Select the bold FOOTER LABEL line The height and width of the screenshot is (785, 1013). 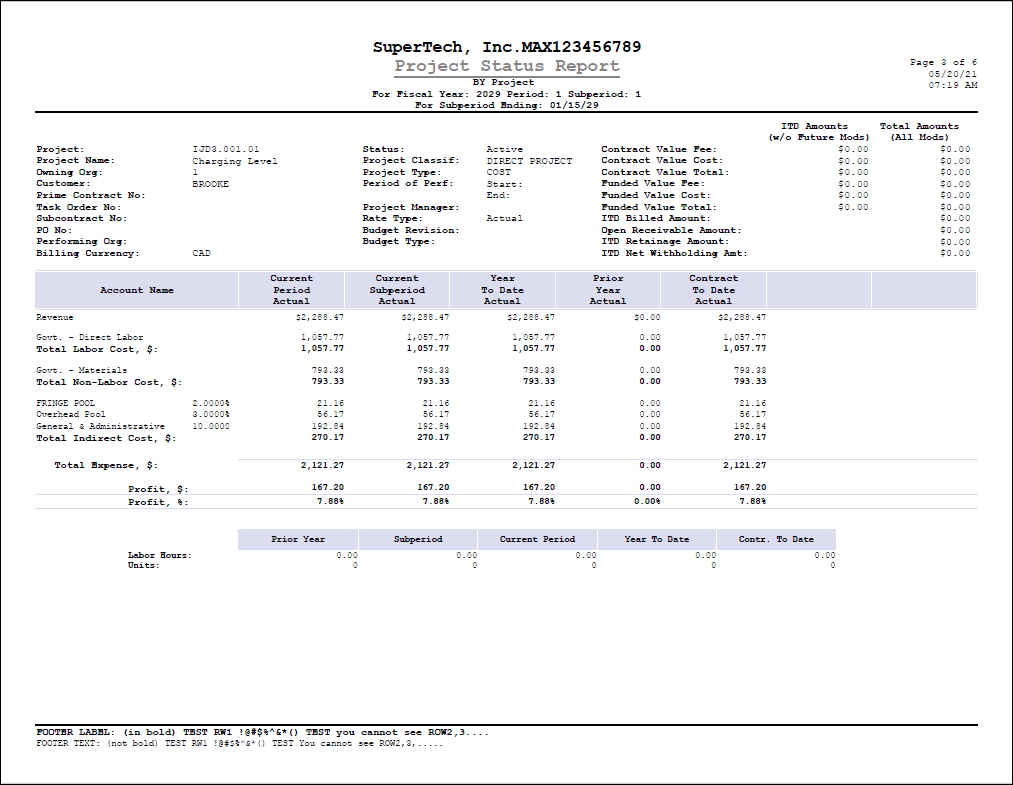point(262,732)
